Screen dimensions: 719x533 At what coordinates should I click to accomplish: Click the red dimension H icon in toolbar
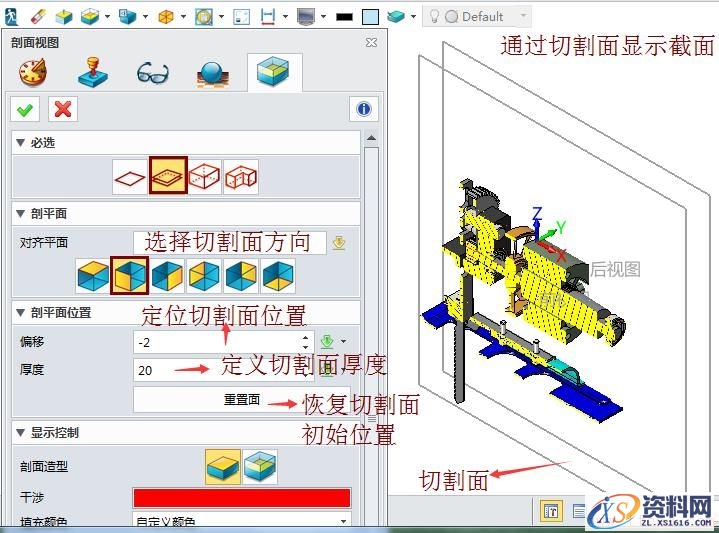[x=268, y=17]
